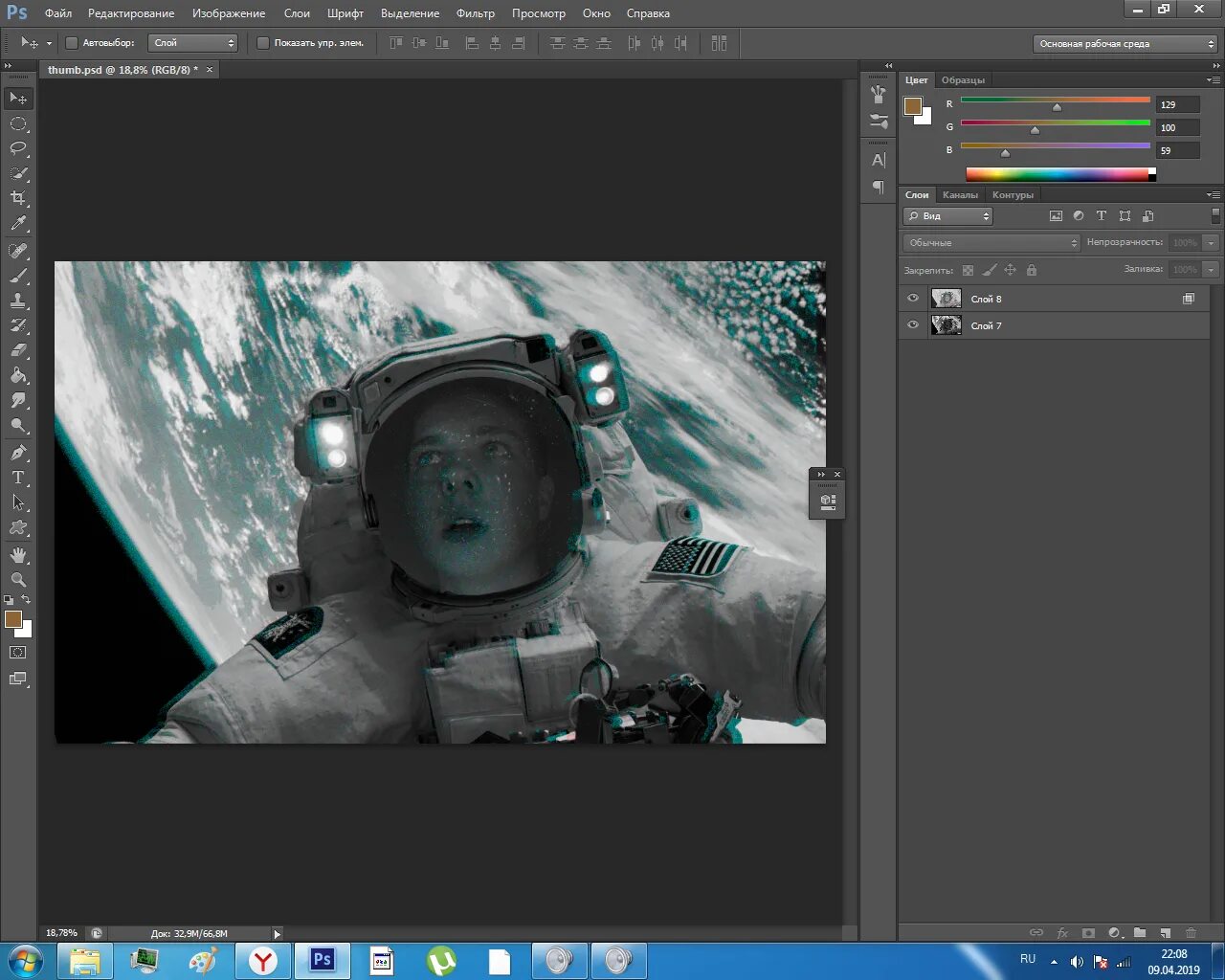Select the Zoom tool in toolbox
This screenshot has width=1225, height=980.
18,580
